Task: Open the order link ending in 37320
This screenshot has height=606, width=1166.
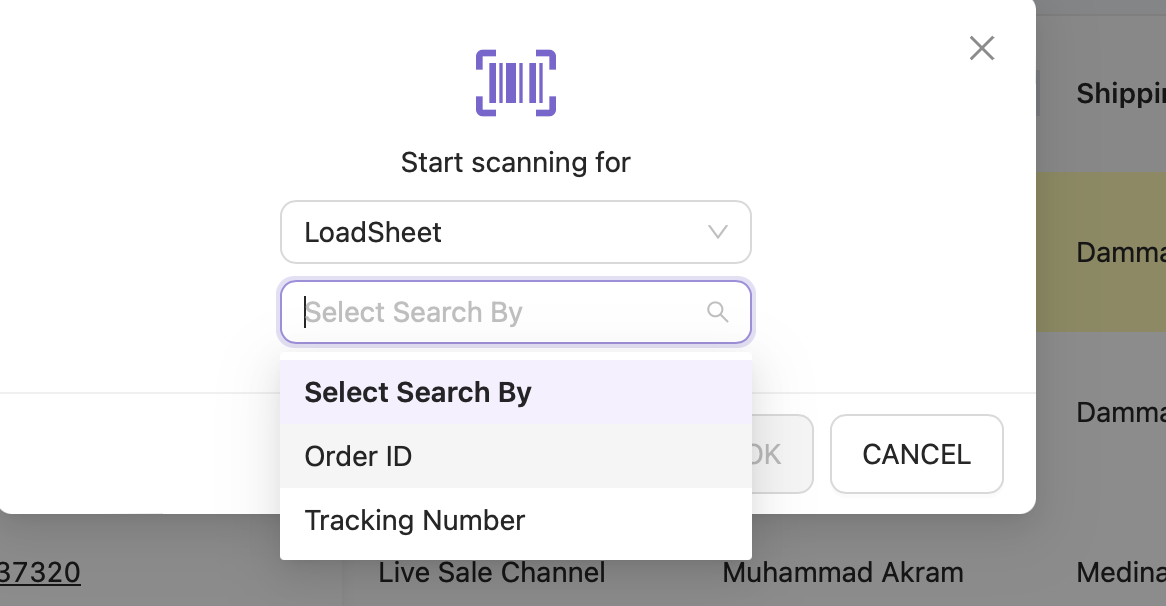Action: 40,573
